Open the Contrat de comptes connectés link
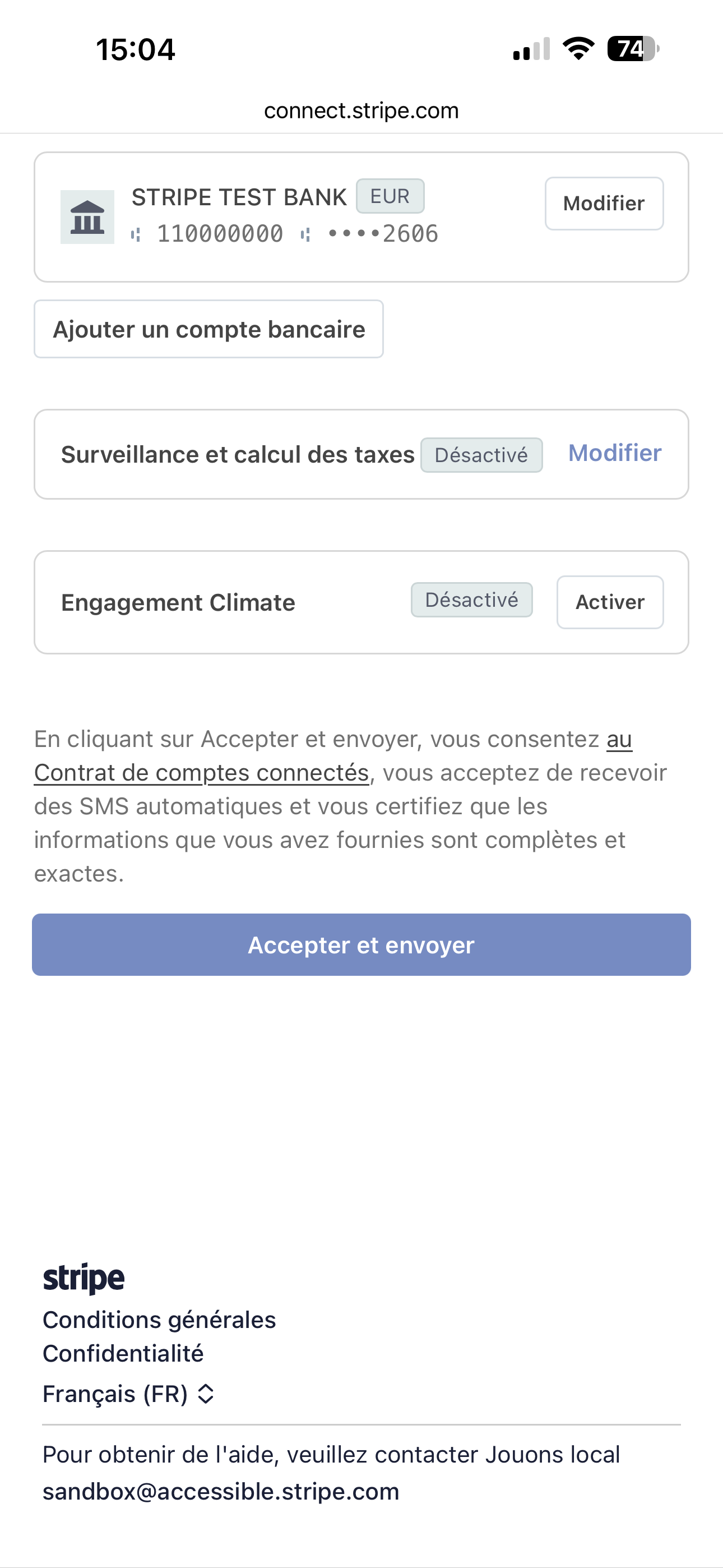This screenshot has width=723, height=1568. (x=201, y=772)
